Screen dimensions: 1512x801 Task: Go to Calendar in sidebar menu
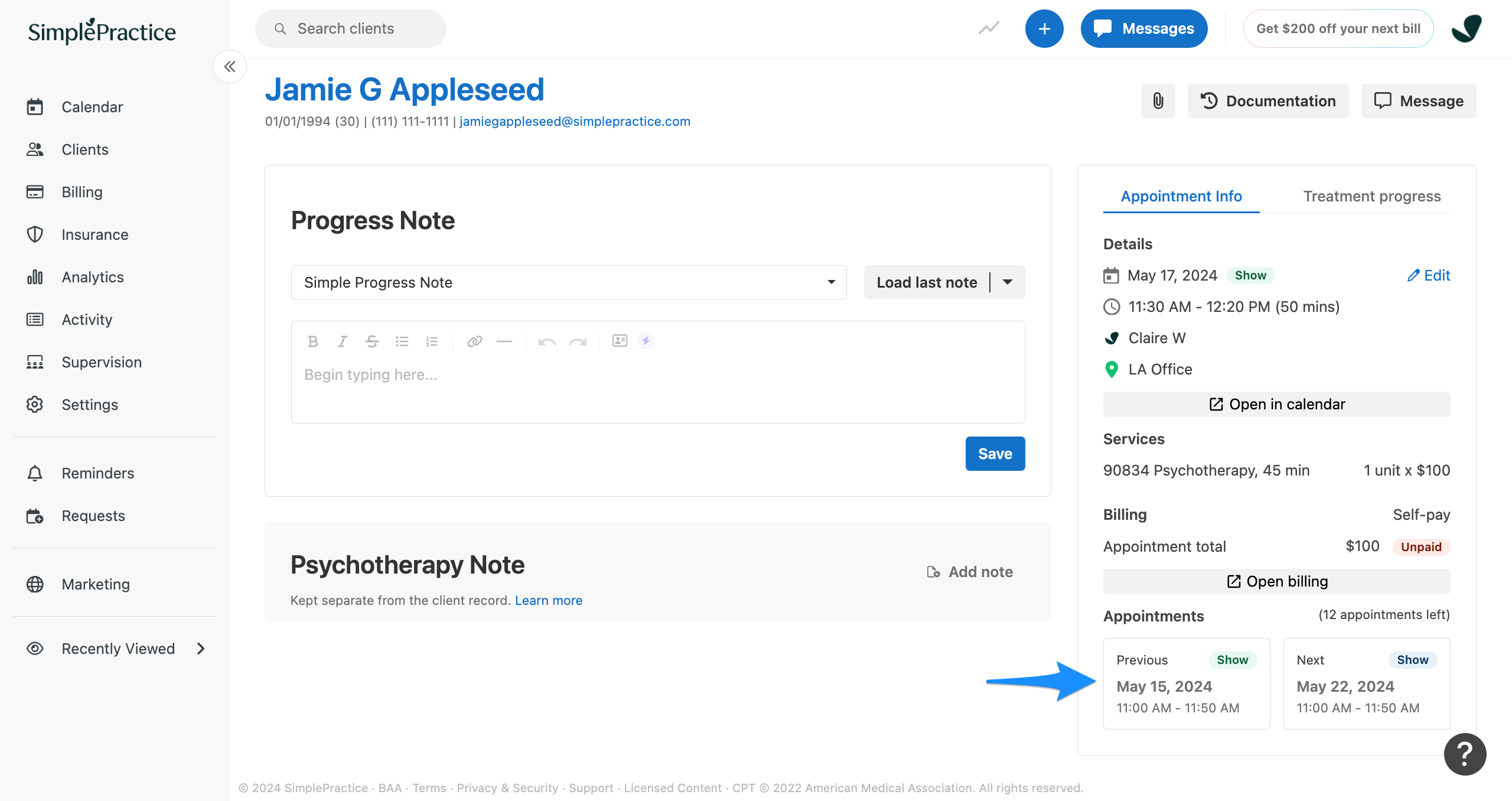click(x=92, y=107)
